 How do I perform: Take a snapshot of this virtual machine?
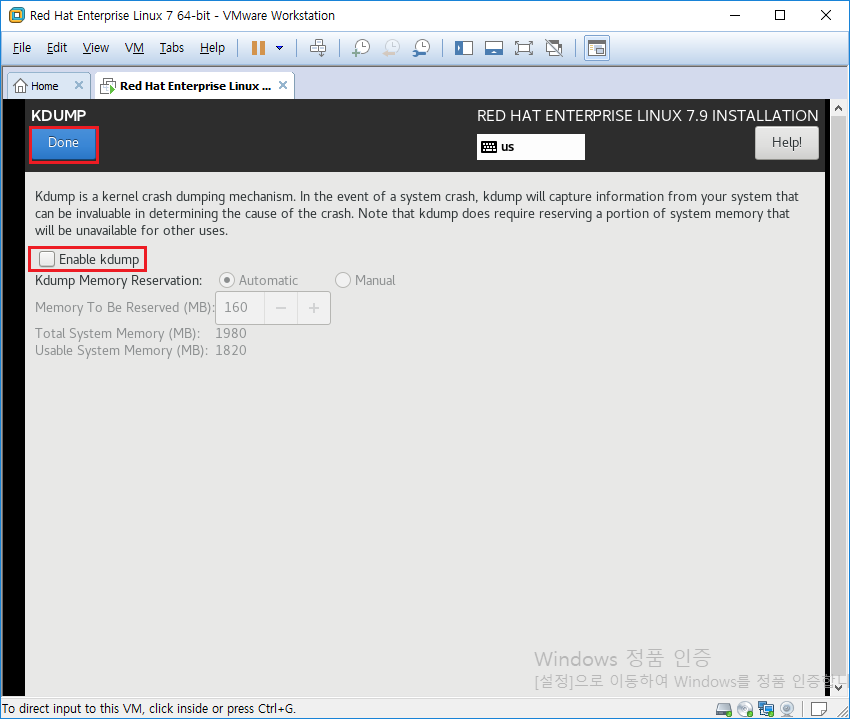[x=361, y=48]
